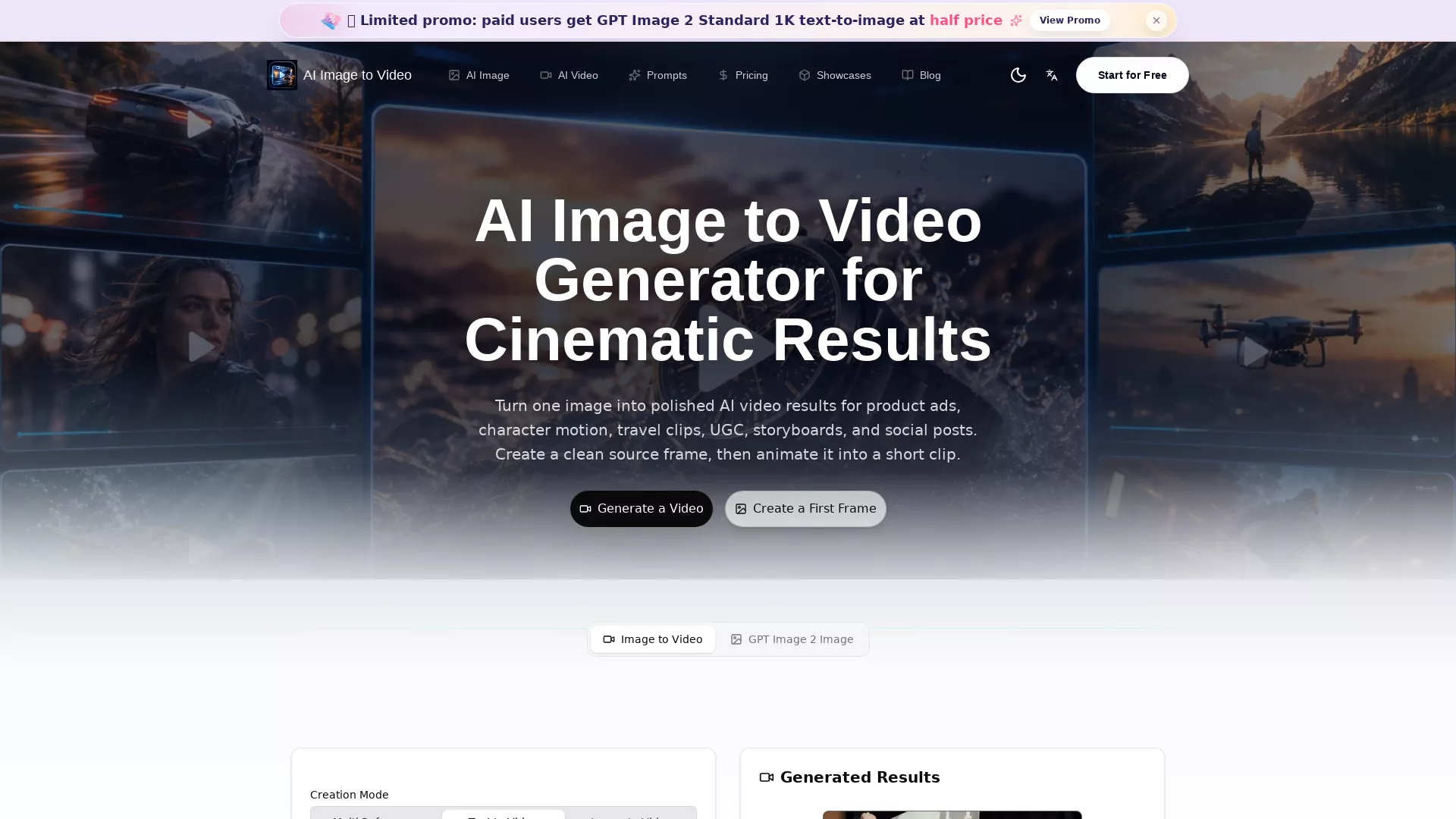Screen dimensions: 1456x819
Task: Click the gift icon in promo banner
Action: 331,20
